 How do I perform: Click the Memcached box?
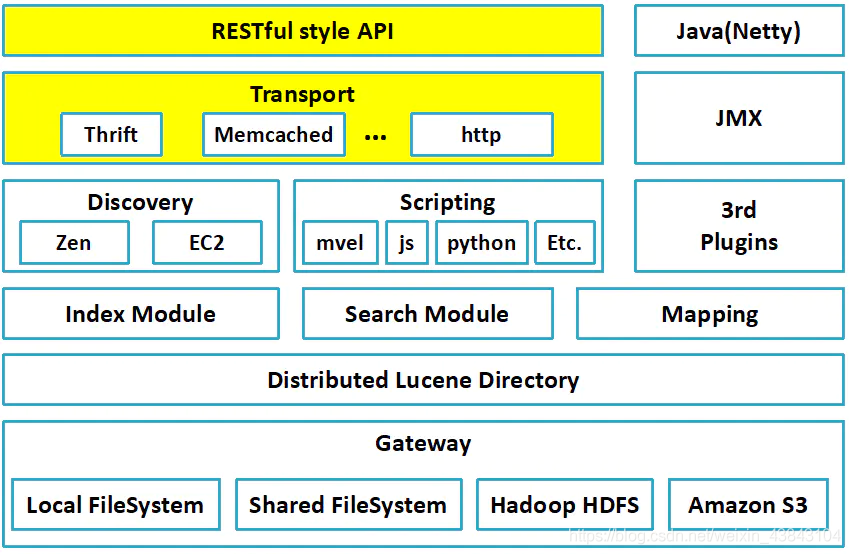point(274,134)
